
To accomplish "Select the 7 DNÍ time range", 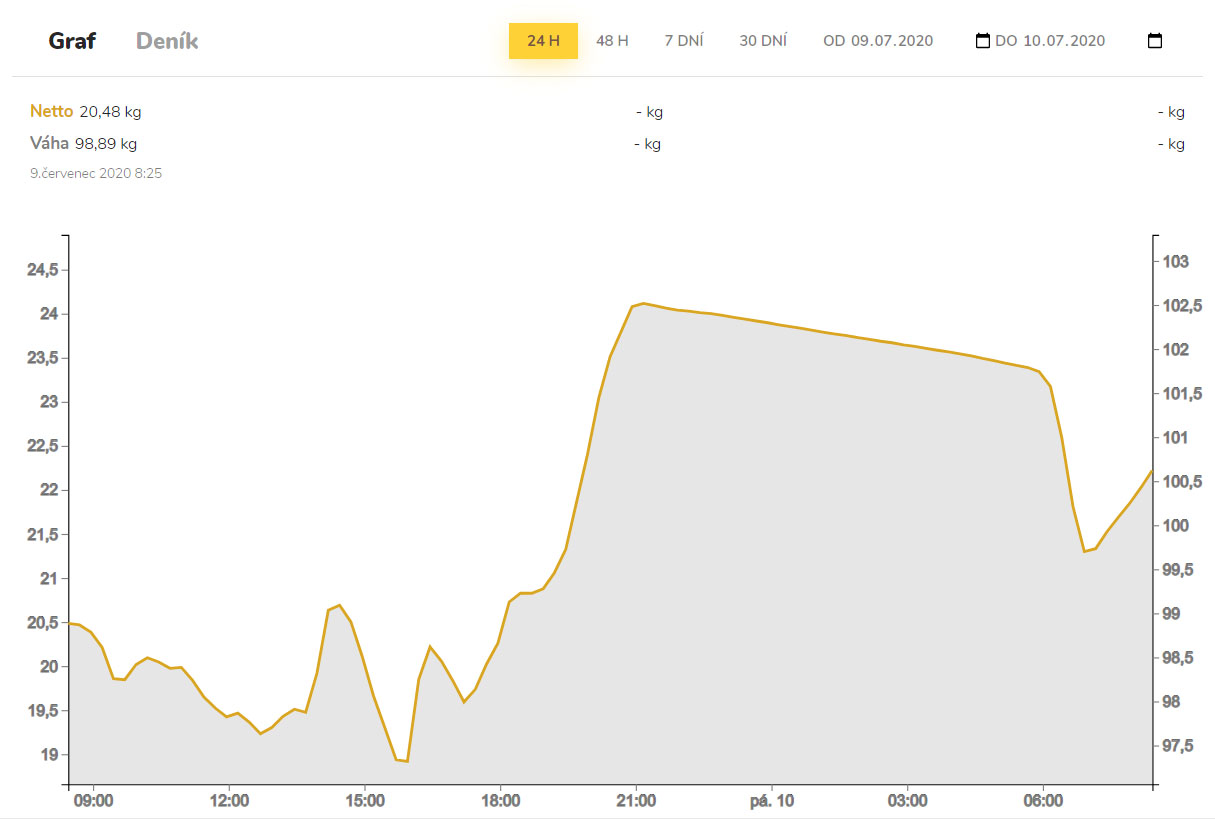I will click(684, 41).
